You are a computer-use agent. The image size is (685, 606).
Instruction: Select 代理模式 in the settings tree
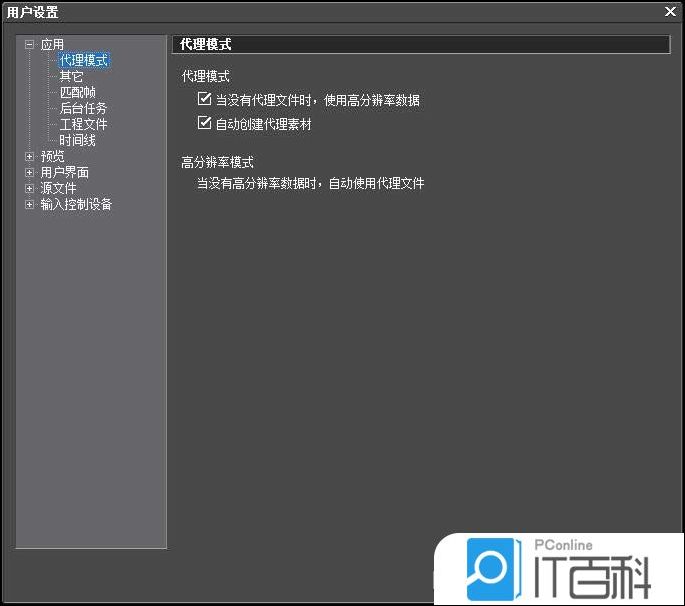83,60
